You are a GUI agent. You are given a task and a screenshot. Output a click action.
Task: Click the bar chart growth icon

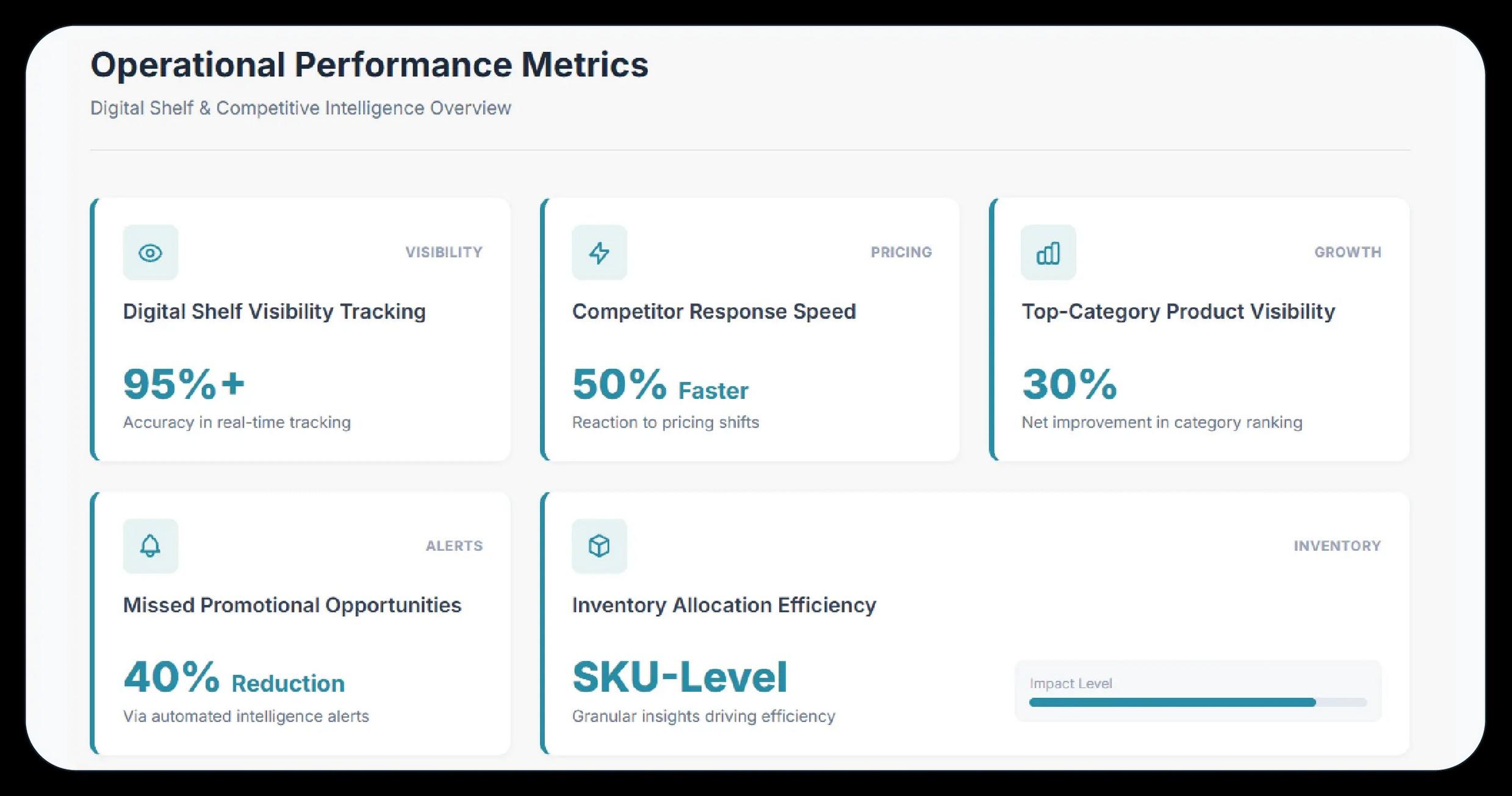[x=1048, y=253]
